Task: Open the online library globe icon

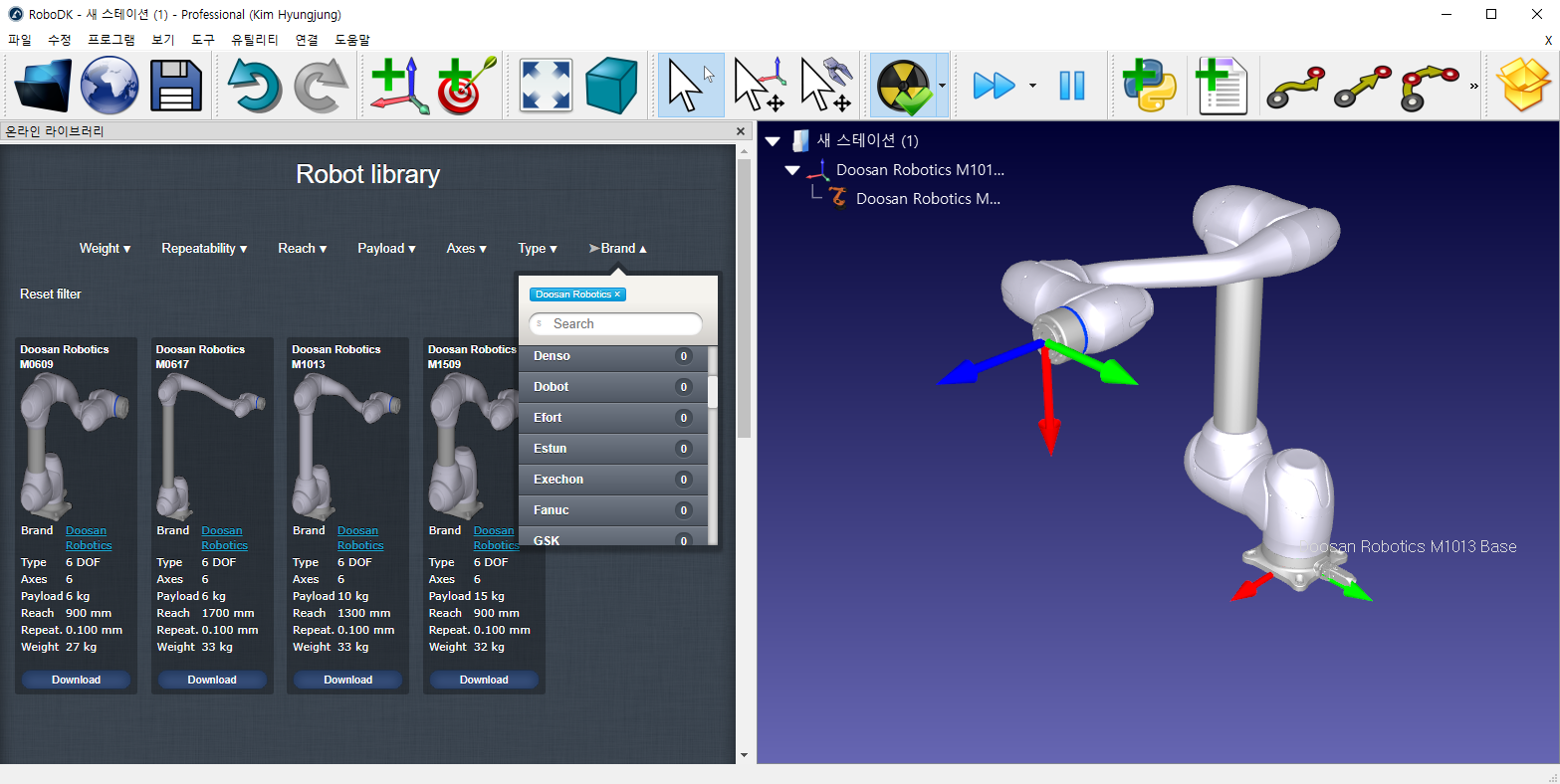Action: [109, 86]
